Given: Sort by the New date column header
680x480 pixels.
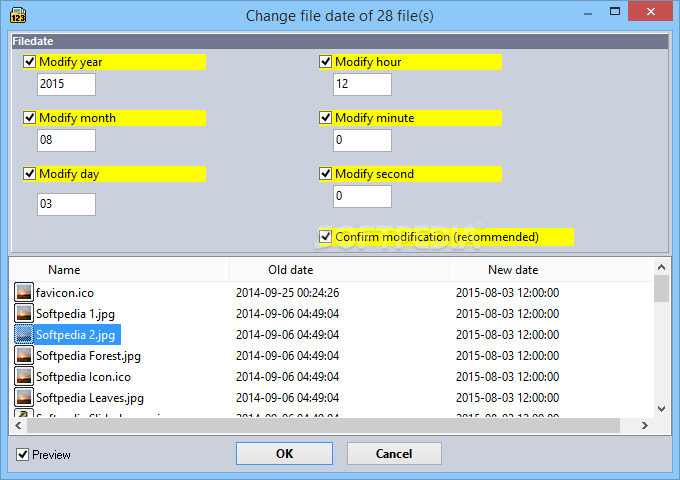Looking at the screenshot, I should pos(551,270).
